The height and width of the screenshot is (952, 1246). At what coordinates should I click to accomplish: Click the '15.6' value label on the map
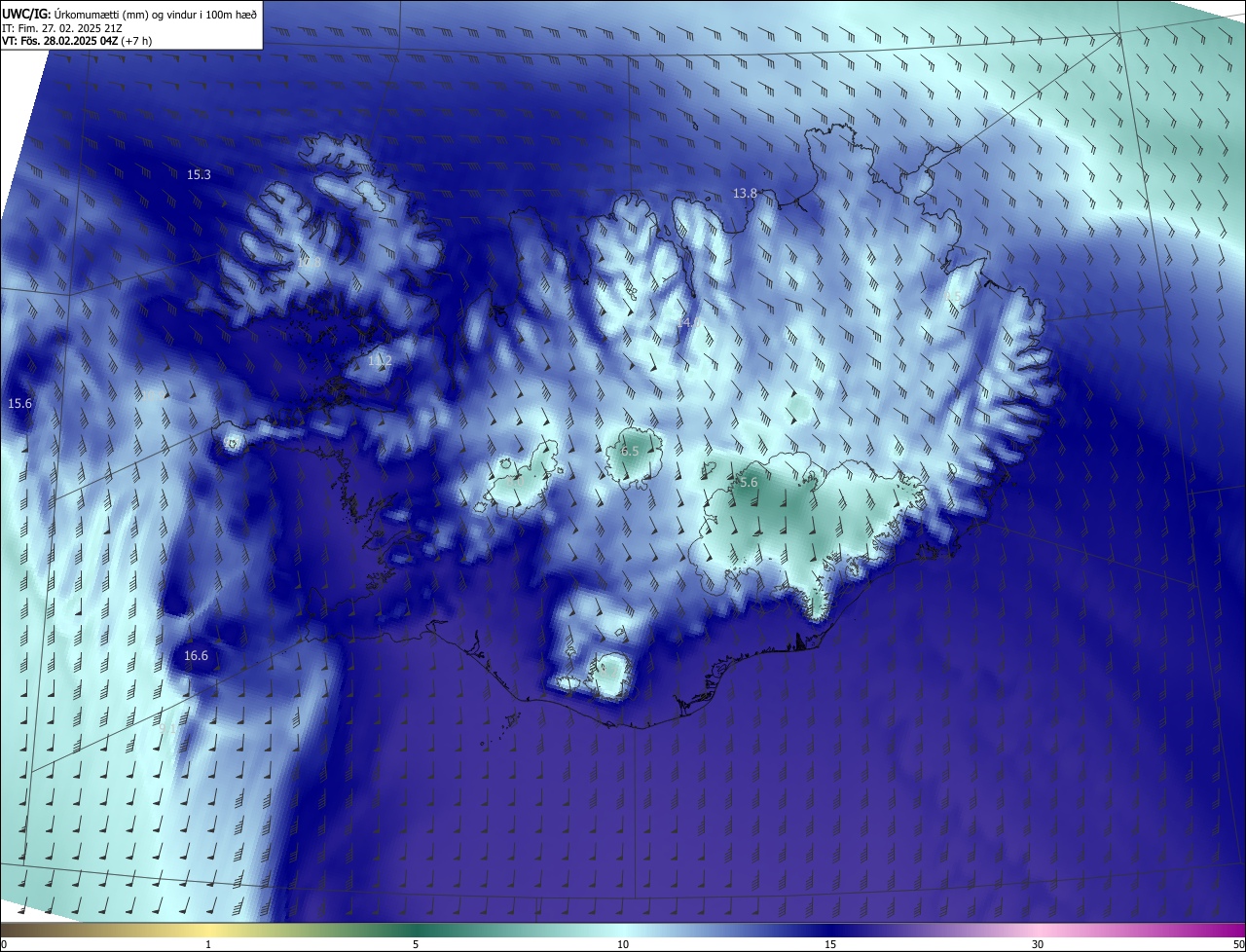[19, 404]
